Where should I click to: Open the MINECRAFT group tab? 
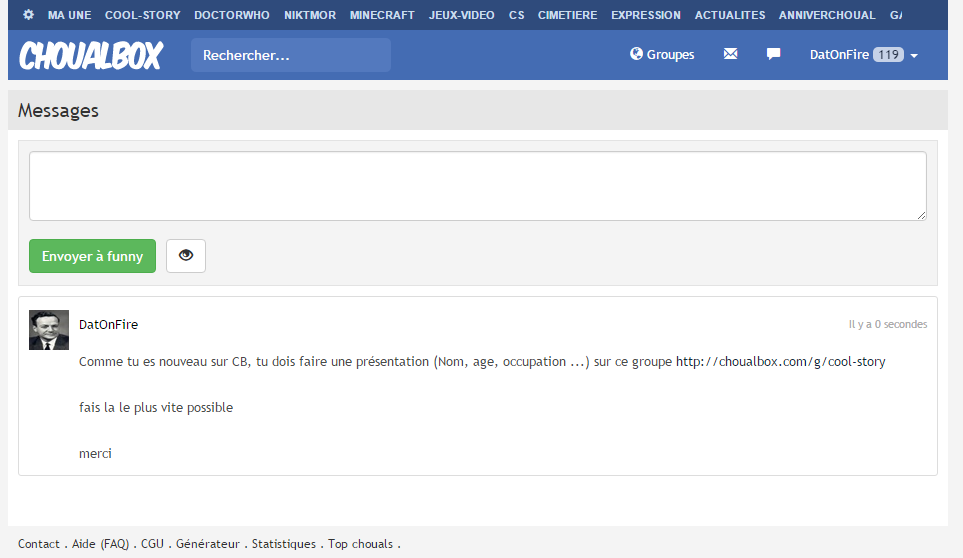click(382, 15)
